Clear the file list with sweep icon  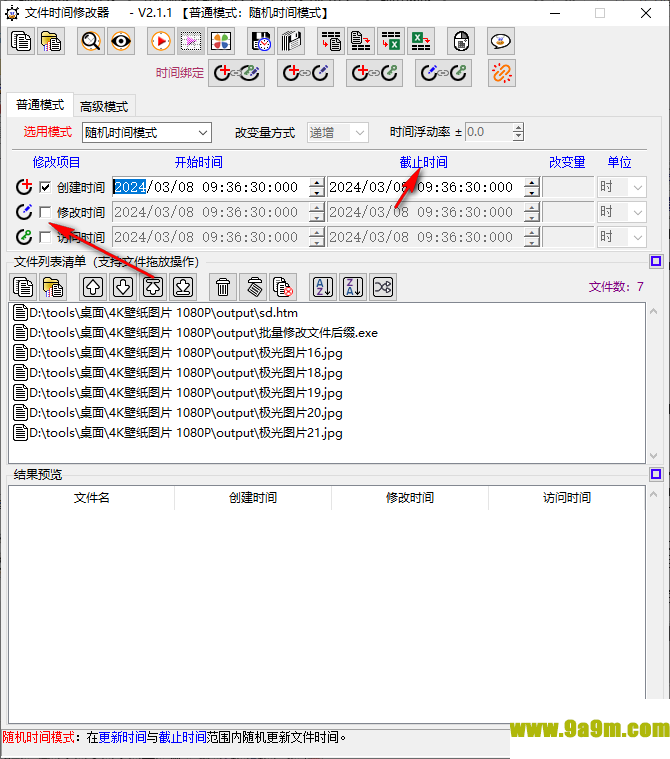pyautogui.click(x=253, y=287)
